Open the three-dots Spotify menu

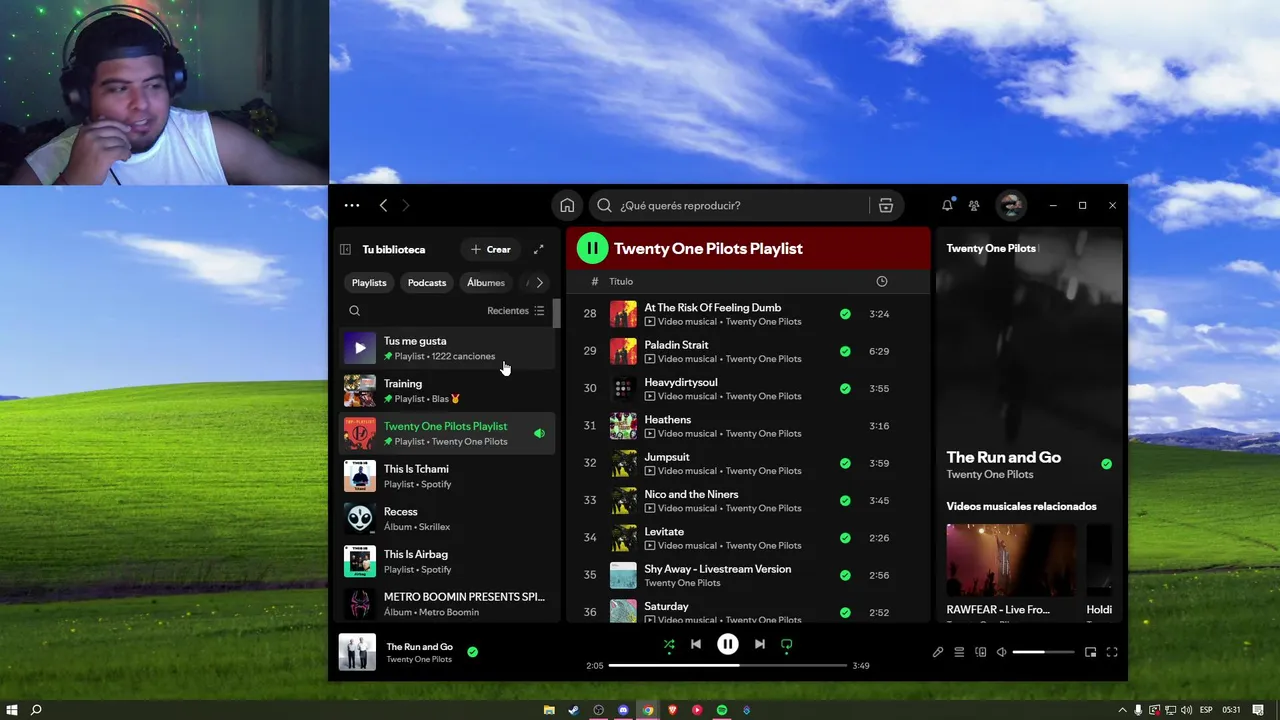[x=352, y=205]
